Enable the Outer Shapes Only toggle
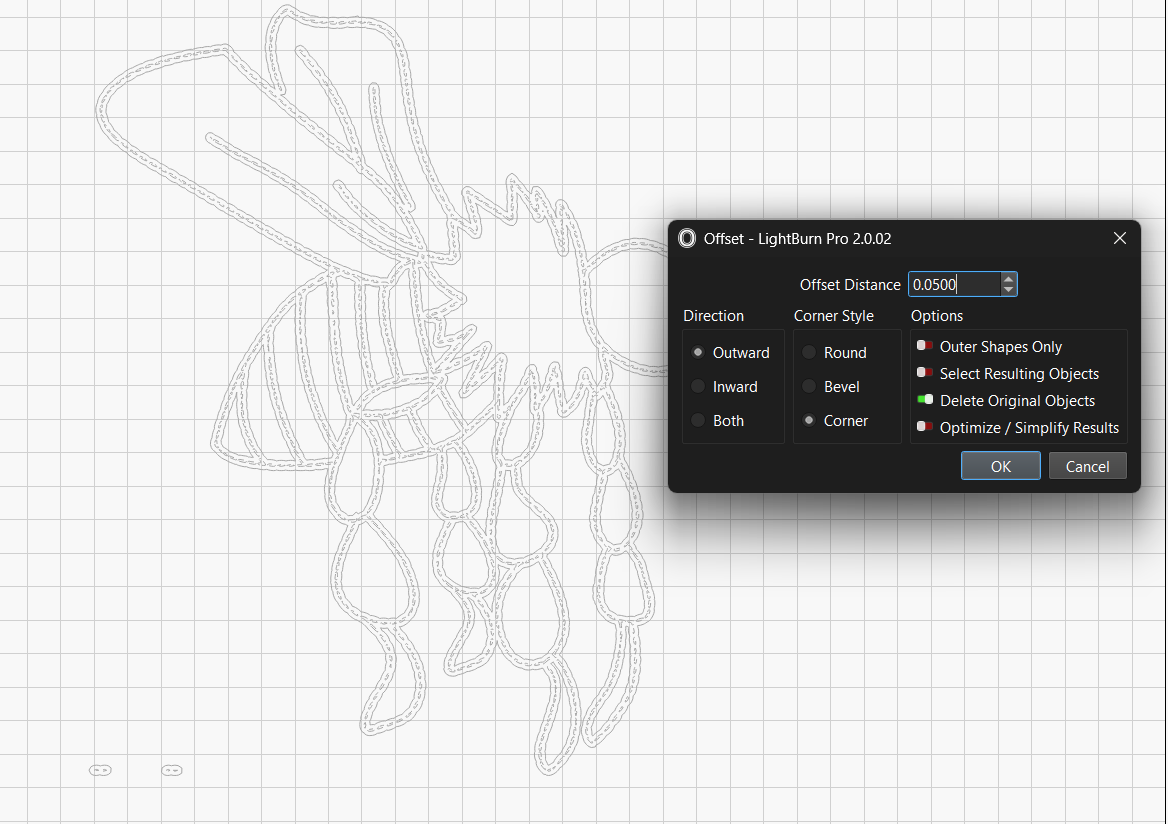The image size is (1168, 824). (923, 344)
